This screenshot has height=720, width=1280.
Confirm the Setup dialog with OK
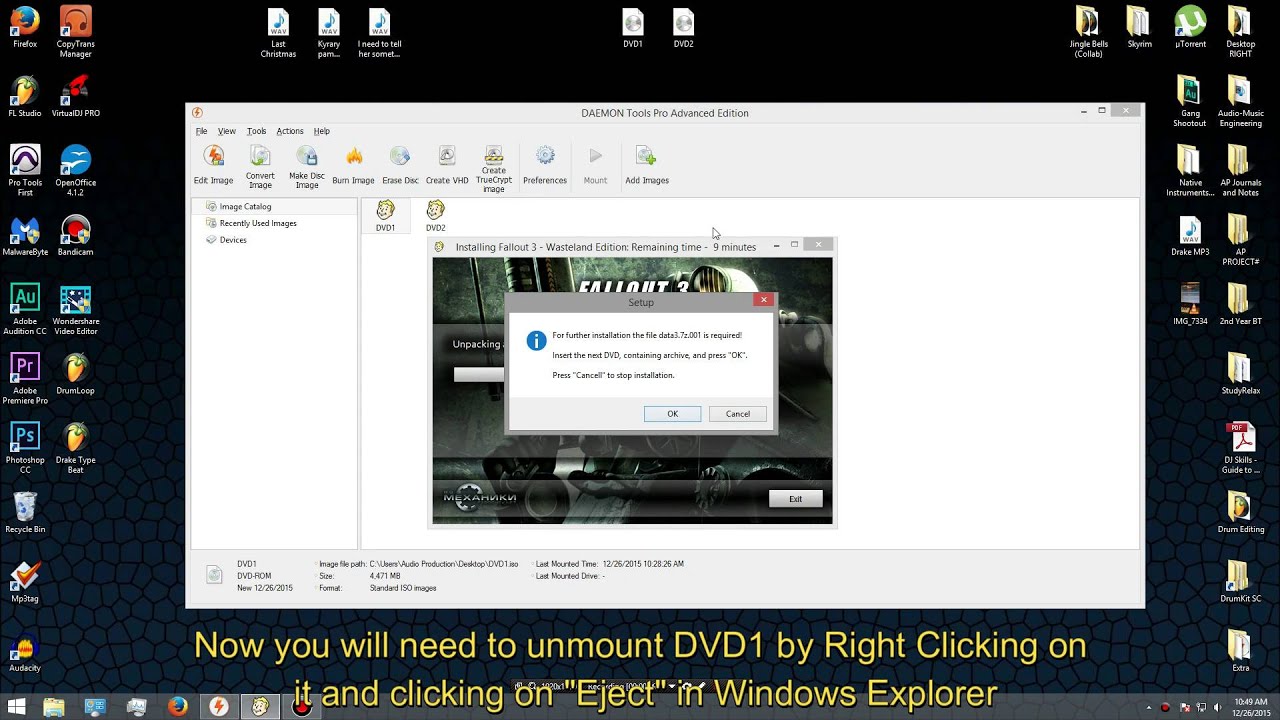(x=672, y=414)
